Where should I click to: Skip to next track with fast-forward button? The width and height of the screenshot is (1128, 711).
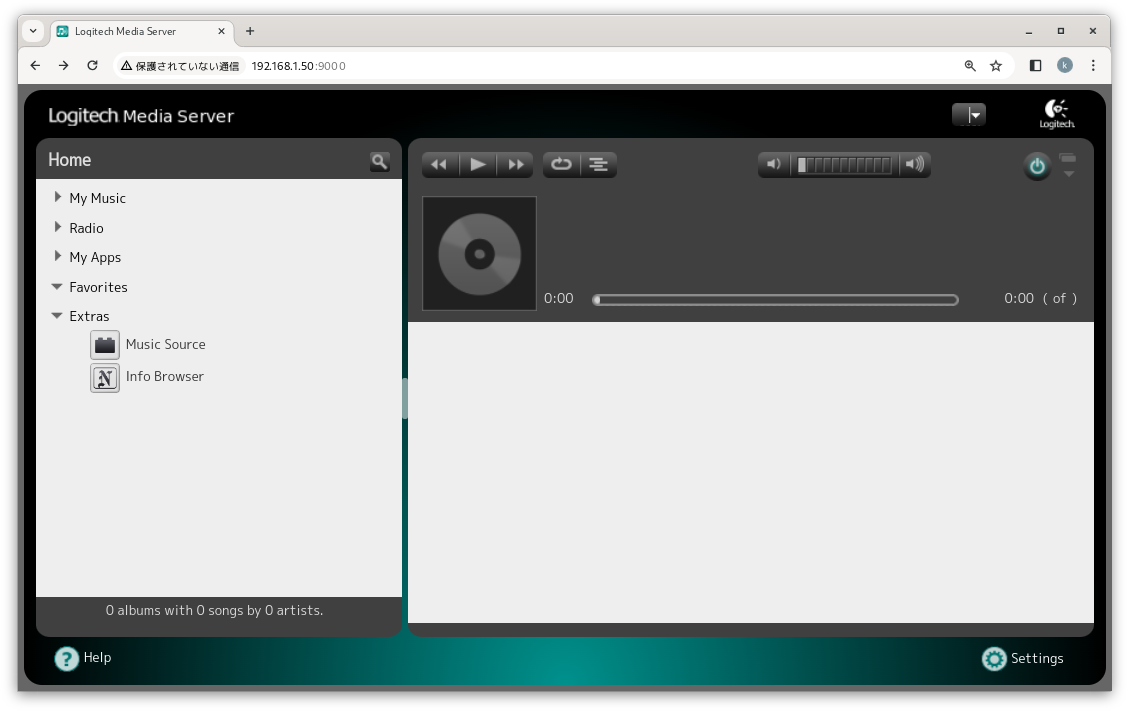(516, 165)
